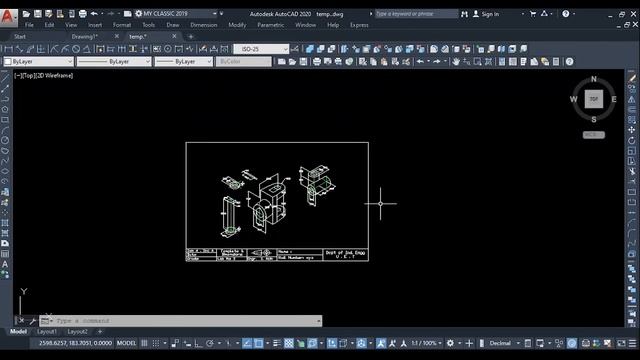Select the Rectangle tool in Draw toolbar
The width and height of the screenshot is (640, 360).
[5, 120]
